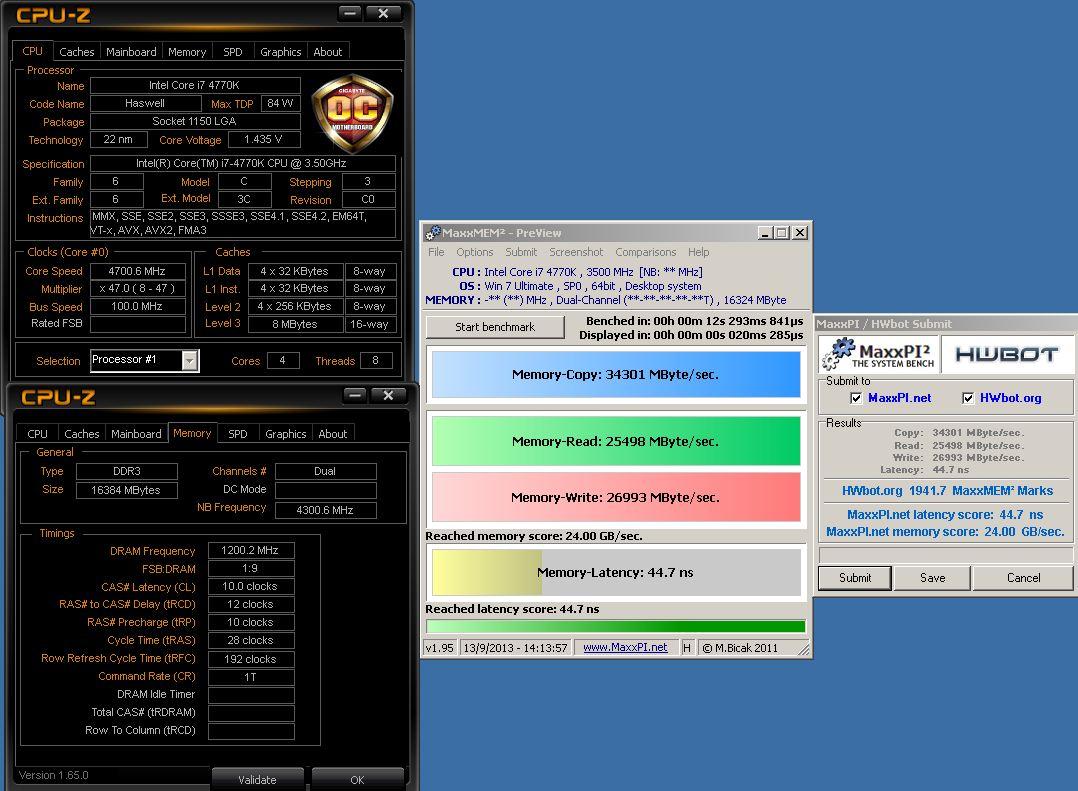Open the File menu in MaxxMEM²

coord(436,252)
